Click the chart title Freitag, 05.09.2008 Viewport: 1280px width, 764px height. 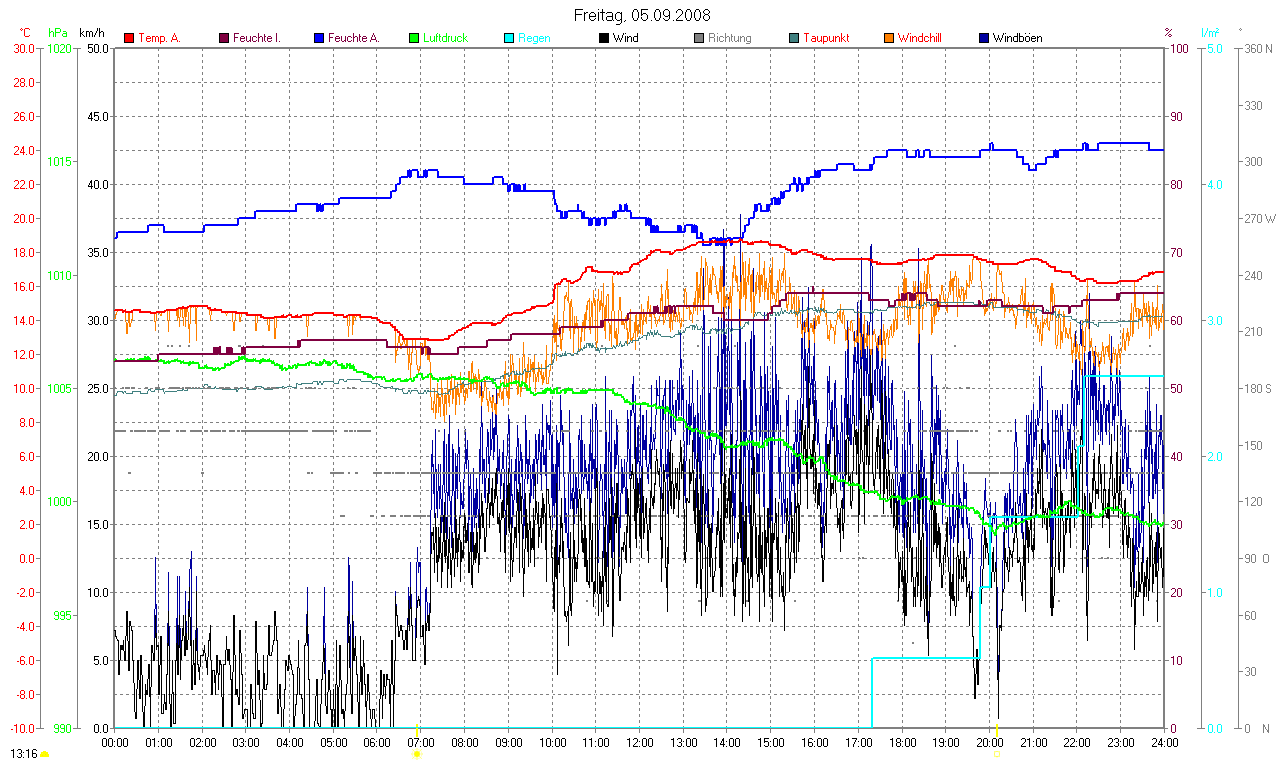pos(640,15)
